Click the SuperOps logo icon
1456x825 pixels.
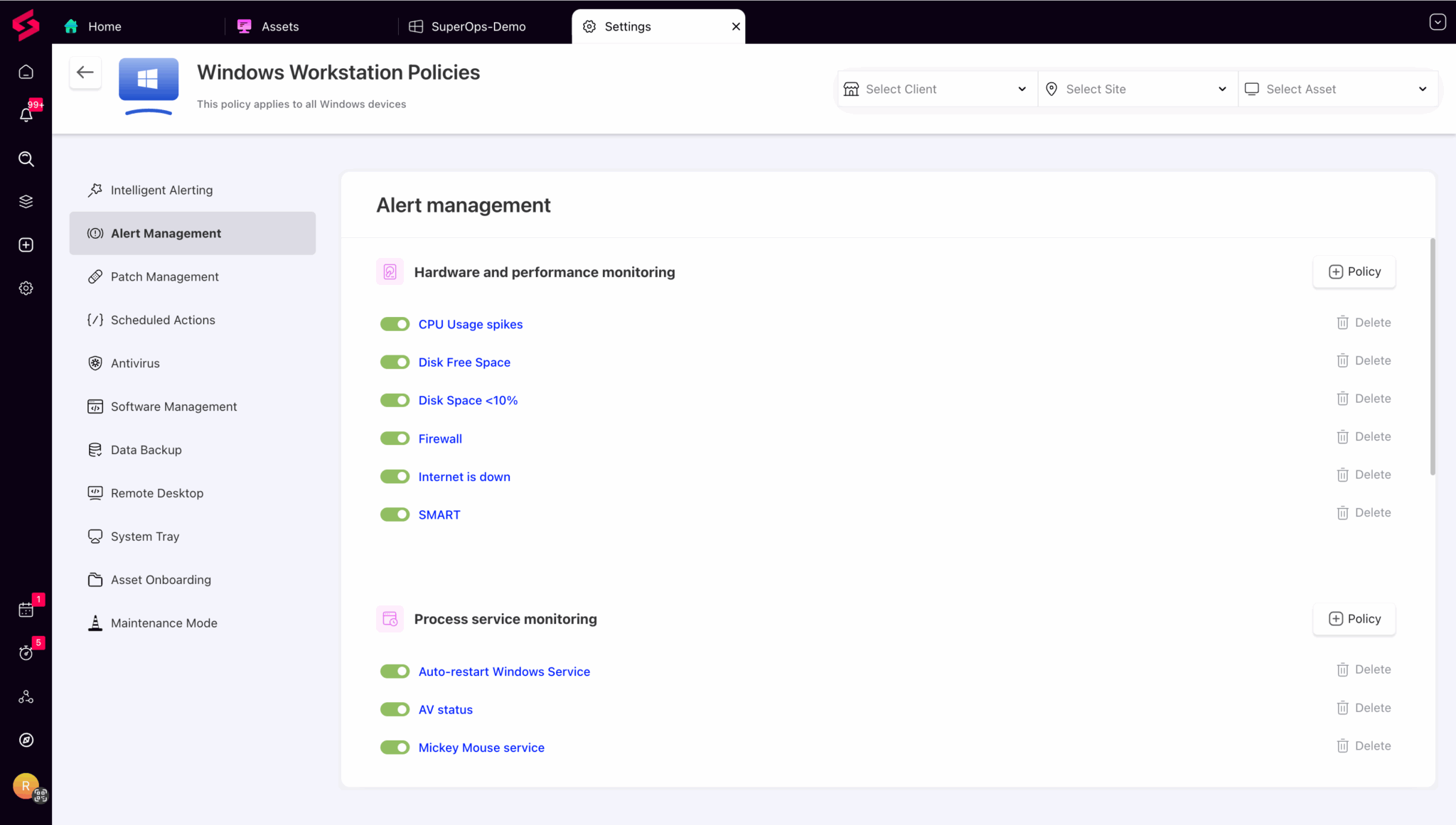26,25
